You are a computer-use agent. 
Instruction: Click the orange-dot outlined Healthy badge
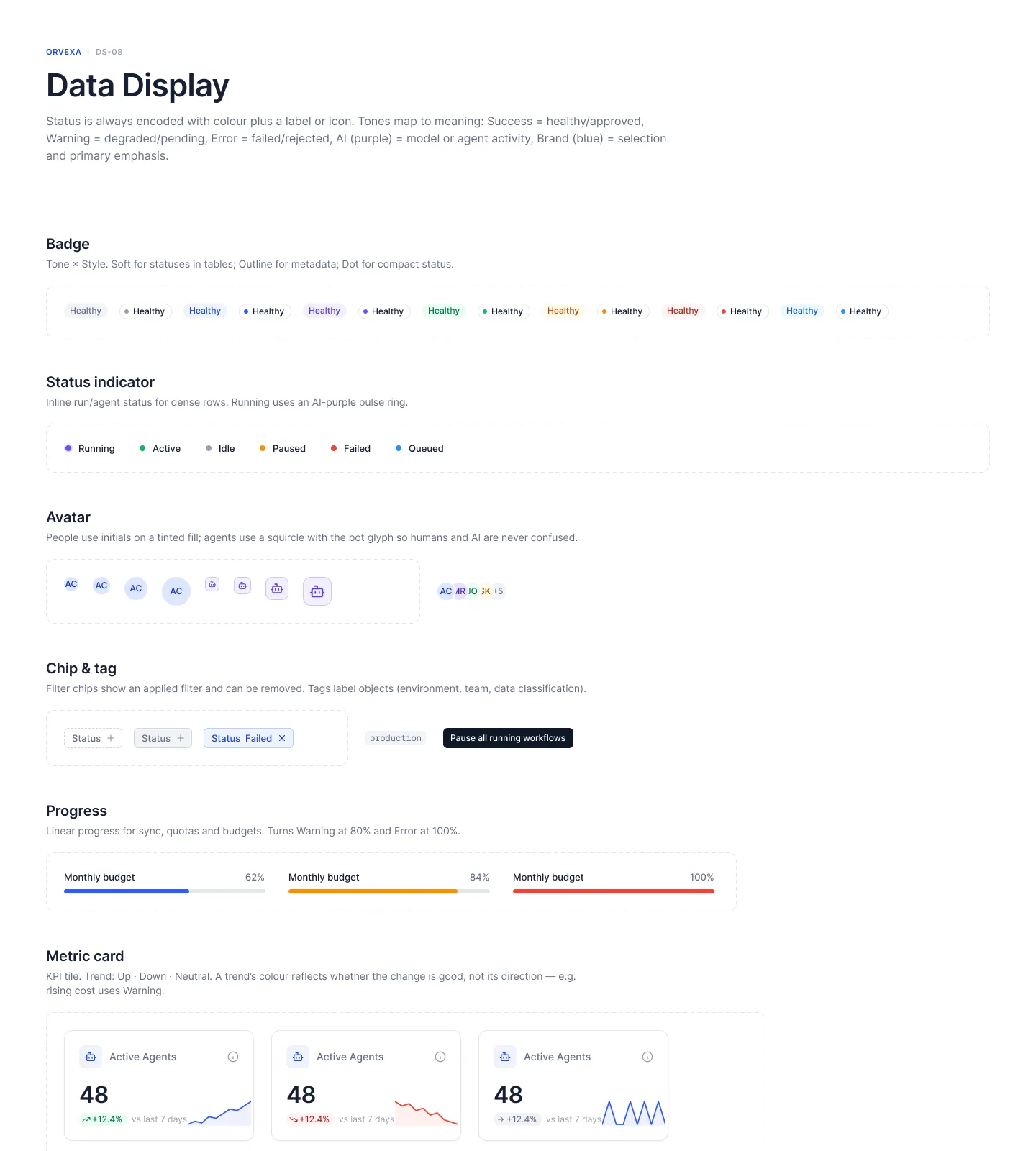623,311
